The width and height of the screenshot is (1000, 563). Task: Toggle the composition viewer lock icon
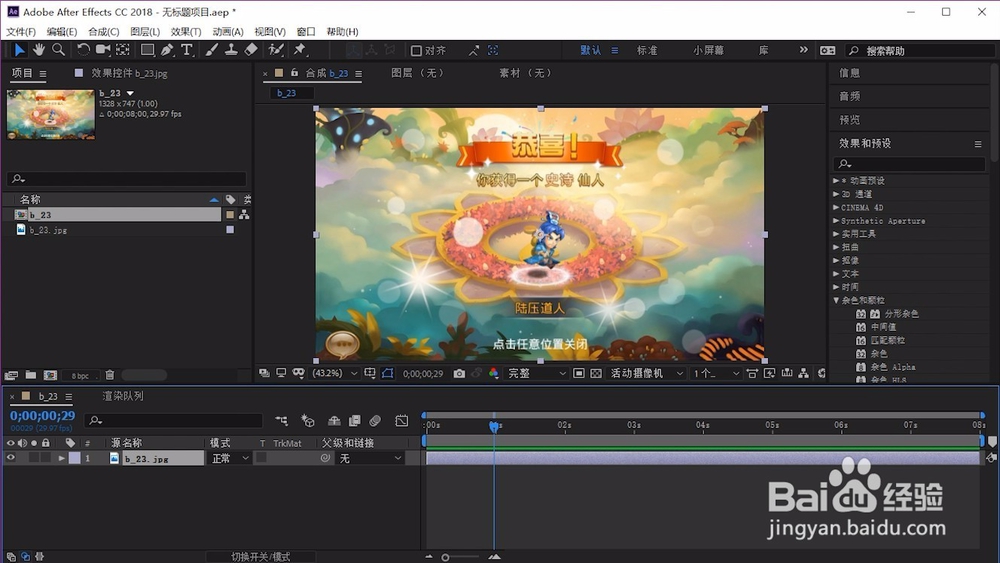[295, 73]
